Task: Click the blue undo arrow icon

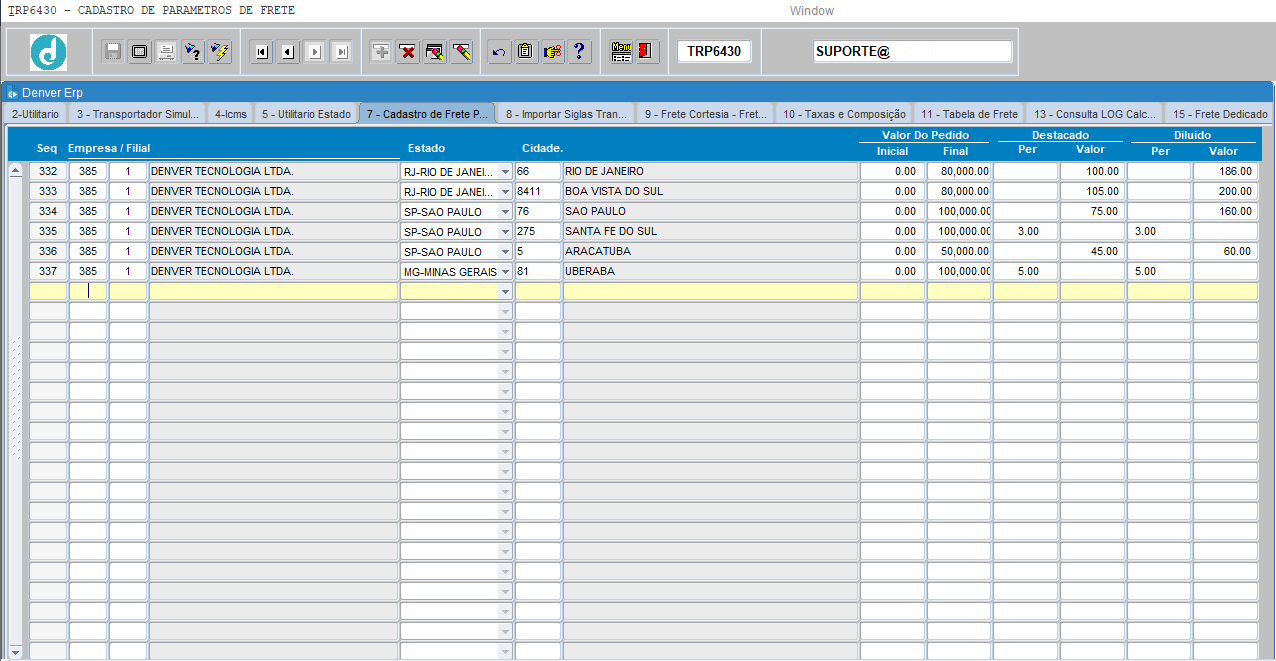Action: [x=499, y=52]
